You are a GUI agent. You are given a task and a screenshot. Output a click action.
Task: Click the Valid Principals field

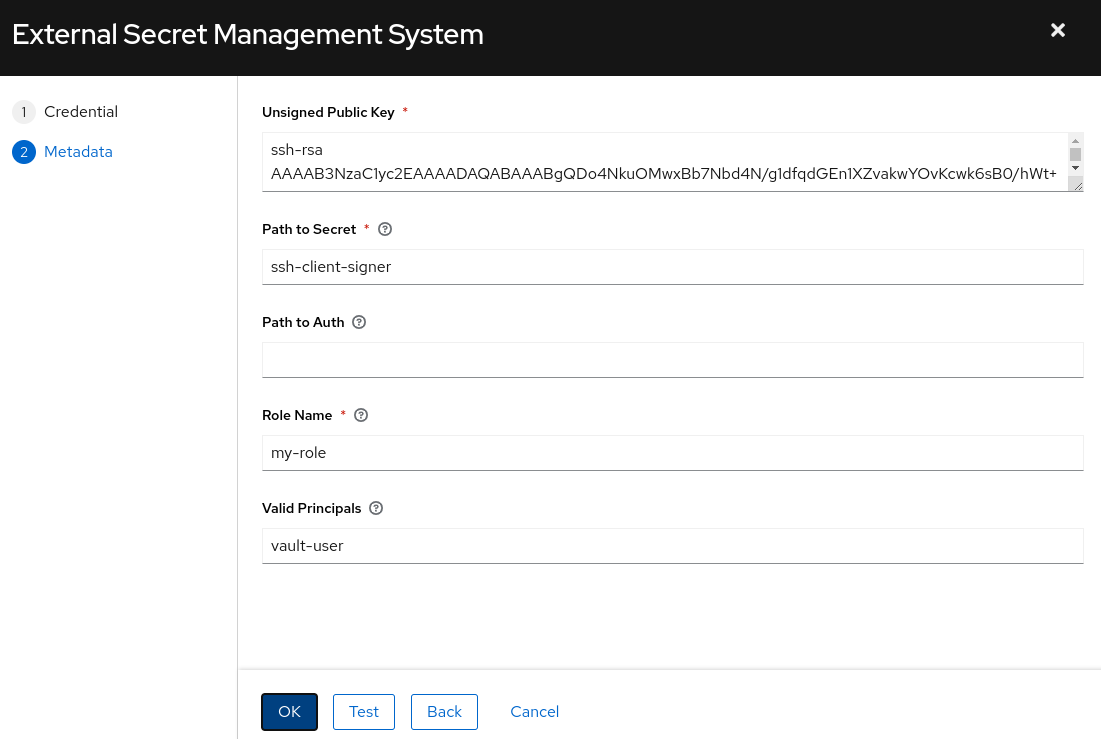[672, 546]
